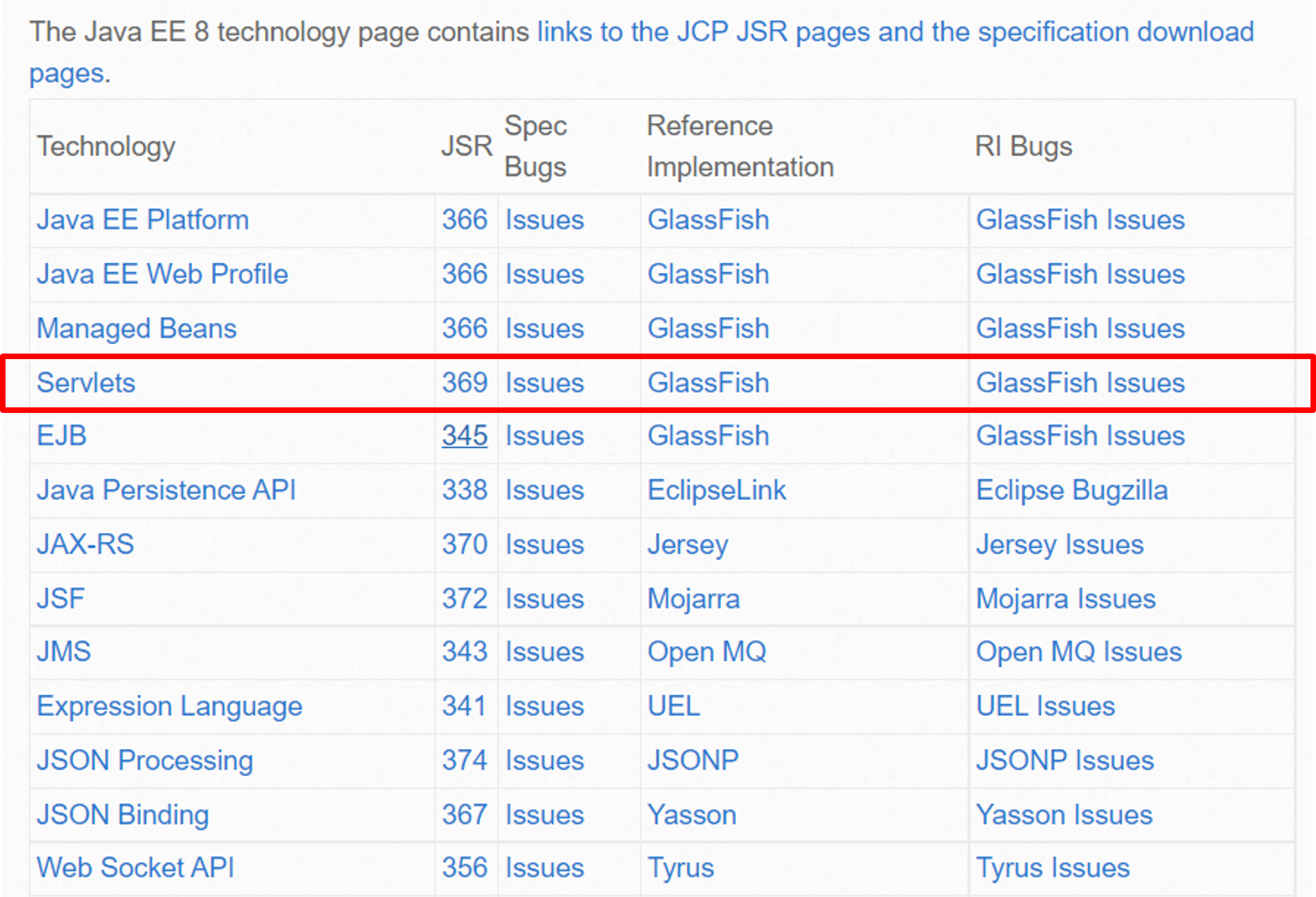Open GlassFish reference implementation in EJB row
Image resolution: width=1316 pixels, height=897 pixels.
point(708,436)
